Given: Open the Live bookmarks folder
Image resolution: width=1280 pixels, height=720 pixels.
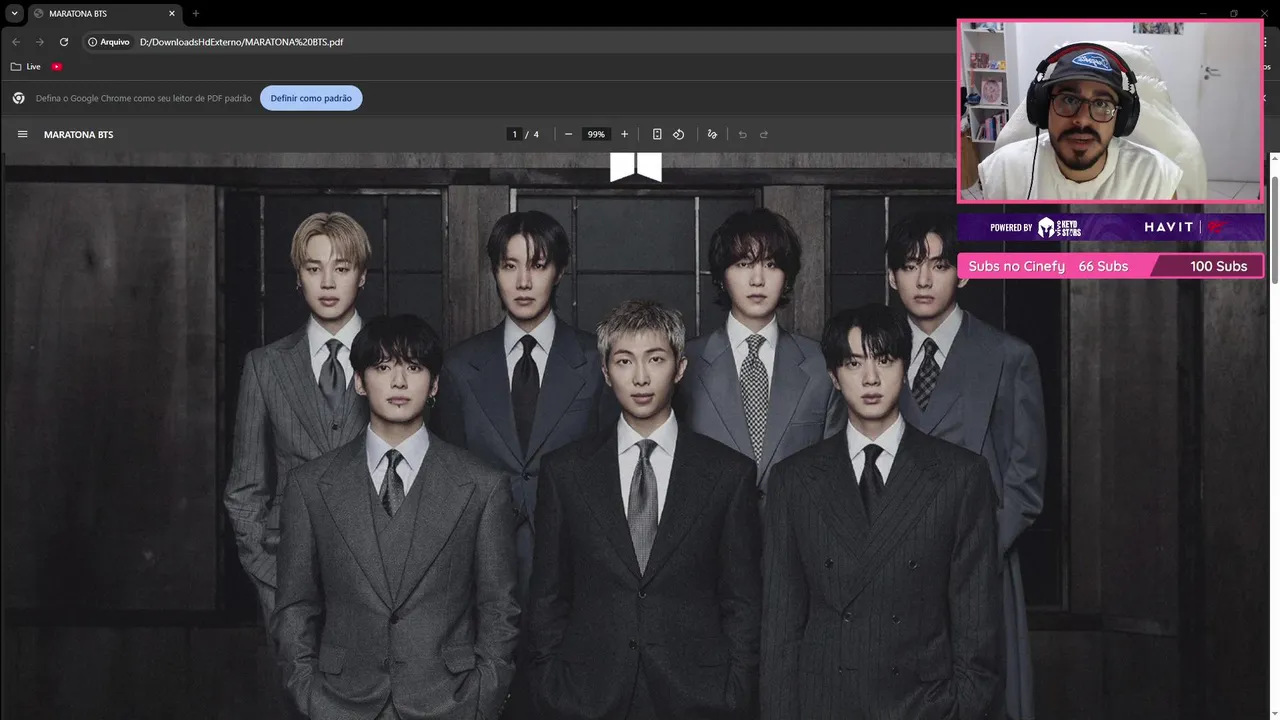Looking at the screenshot, I should pyautogui.click(x=26, y=67).
